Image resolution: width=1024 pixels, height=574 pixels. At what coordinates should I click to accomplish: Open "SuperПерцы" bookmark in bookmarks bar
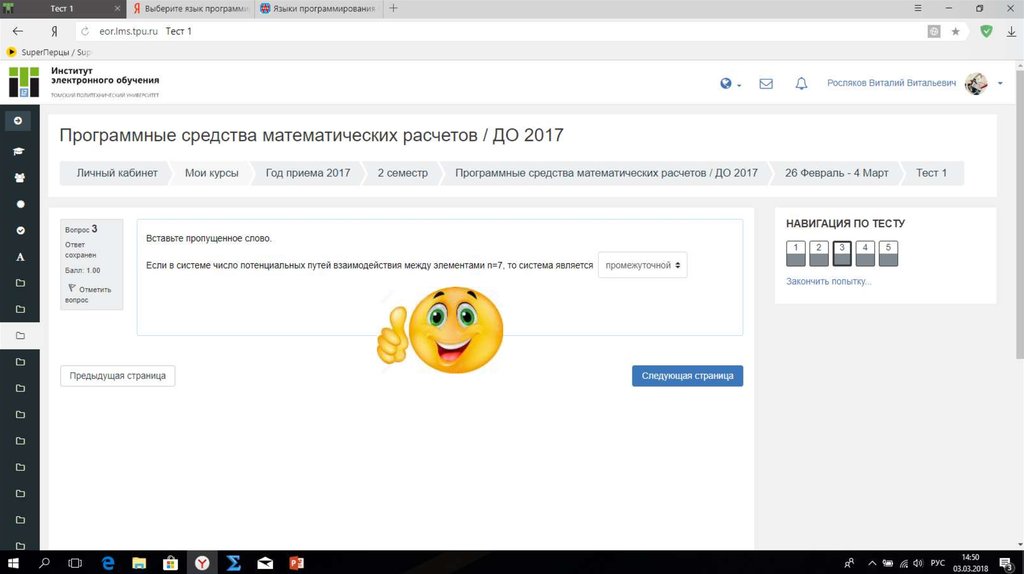click(x=49, y=52)
